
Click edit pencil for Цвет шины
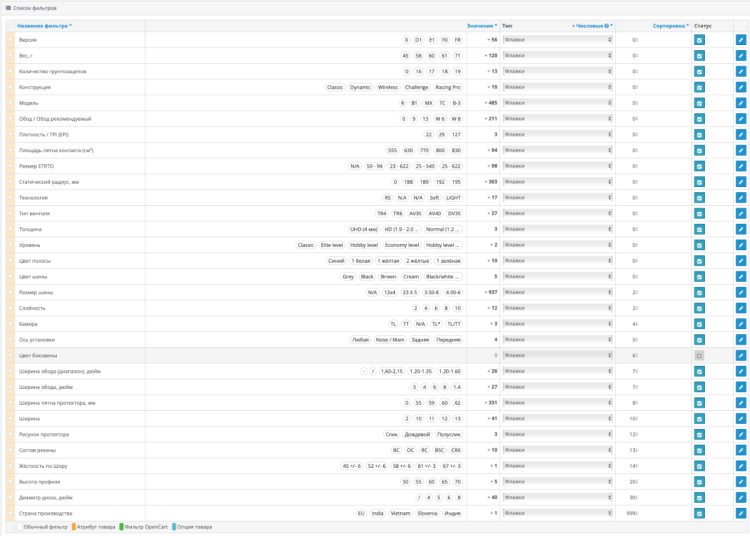pos(741,277)
